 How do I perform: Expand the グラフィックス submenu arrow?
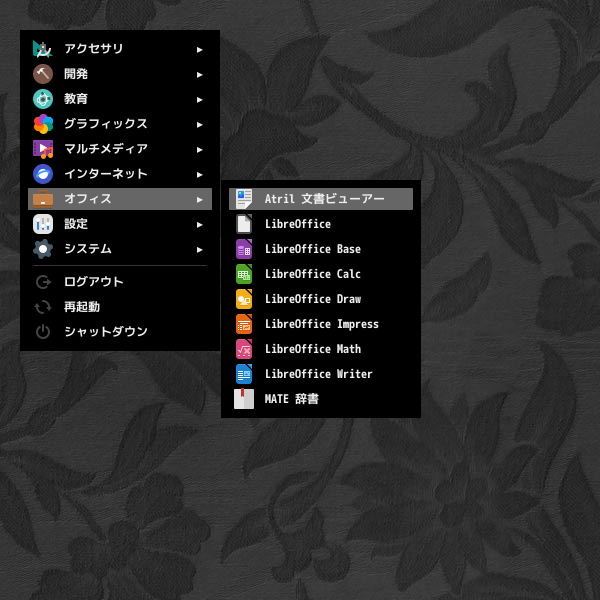[199, 125]
